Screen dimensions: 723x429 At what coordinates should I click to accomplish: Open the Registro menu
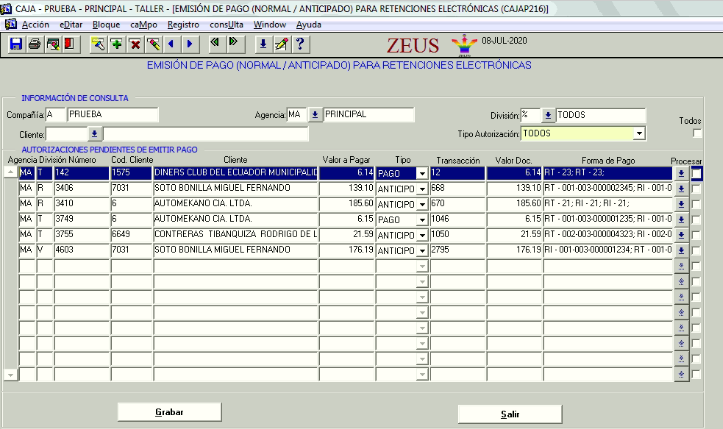[x=183, y=23]
